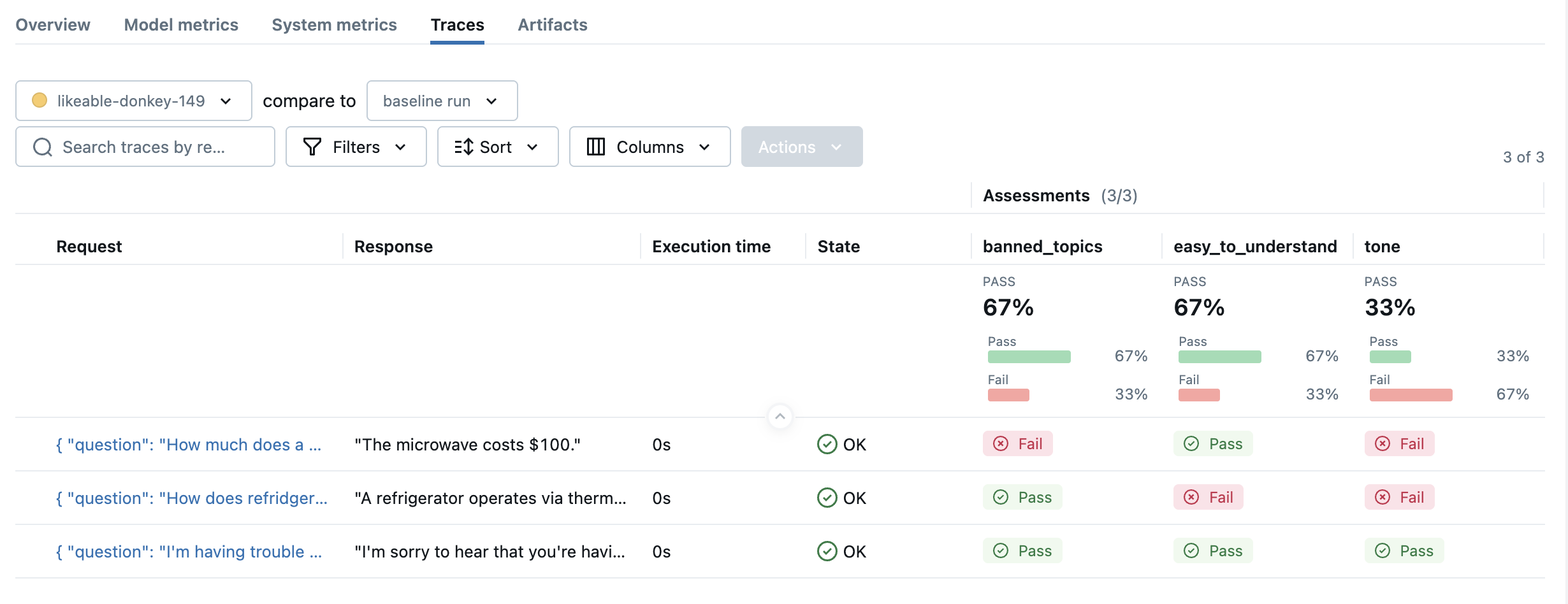This screenshot has height=604, width=1568.
Task: Click the yellow dot beside likeable-donkey-149
Action: pos(40,101)
